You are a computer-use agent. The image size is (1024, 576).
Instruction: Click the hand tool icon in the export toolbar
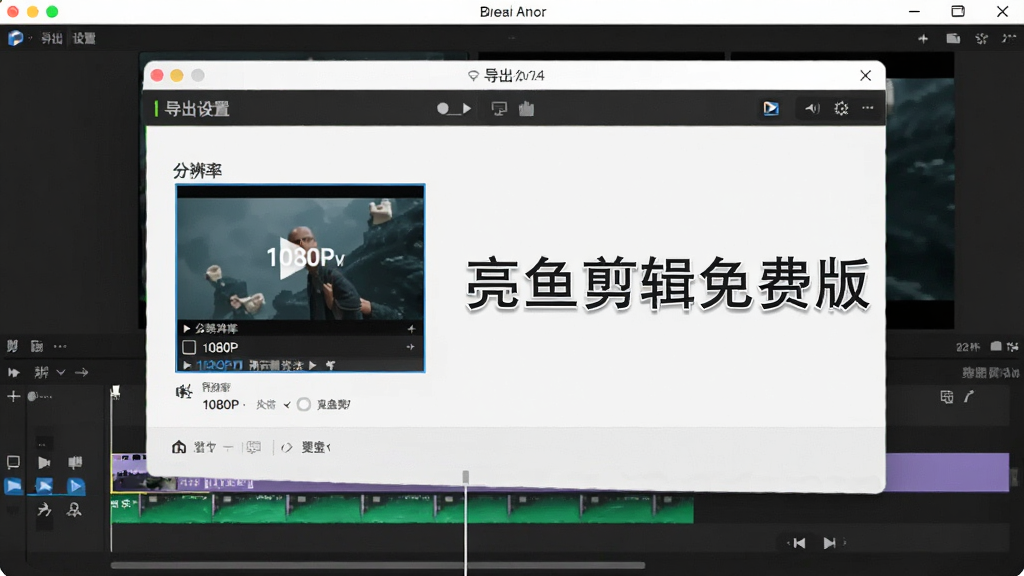click(x=526, y=108)
